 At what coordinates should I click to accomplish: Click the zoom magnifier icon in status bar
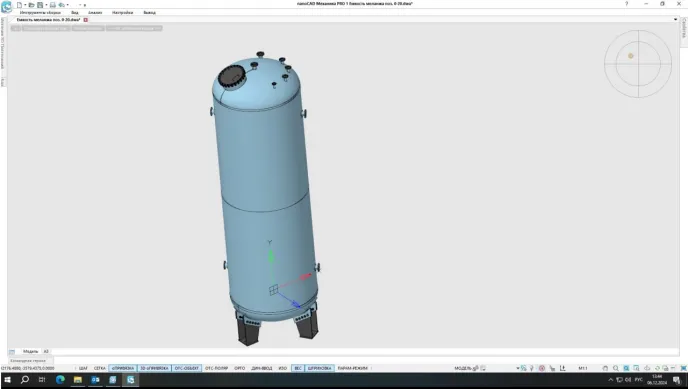(x=616, y=368)
